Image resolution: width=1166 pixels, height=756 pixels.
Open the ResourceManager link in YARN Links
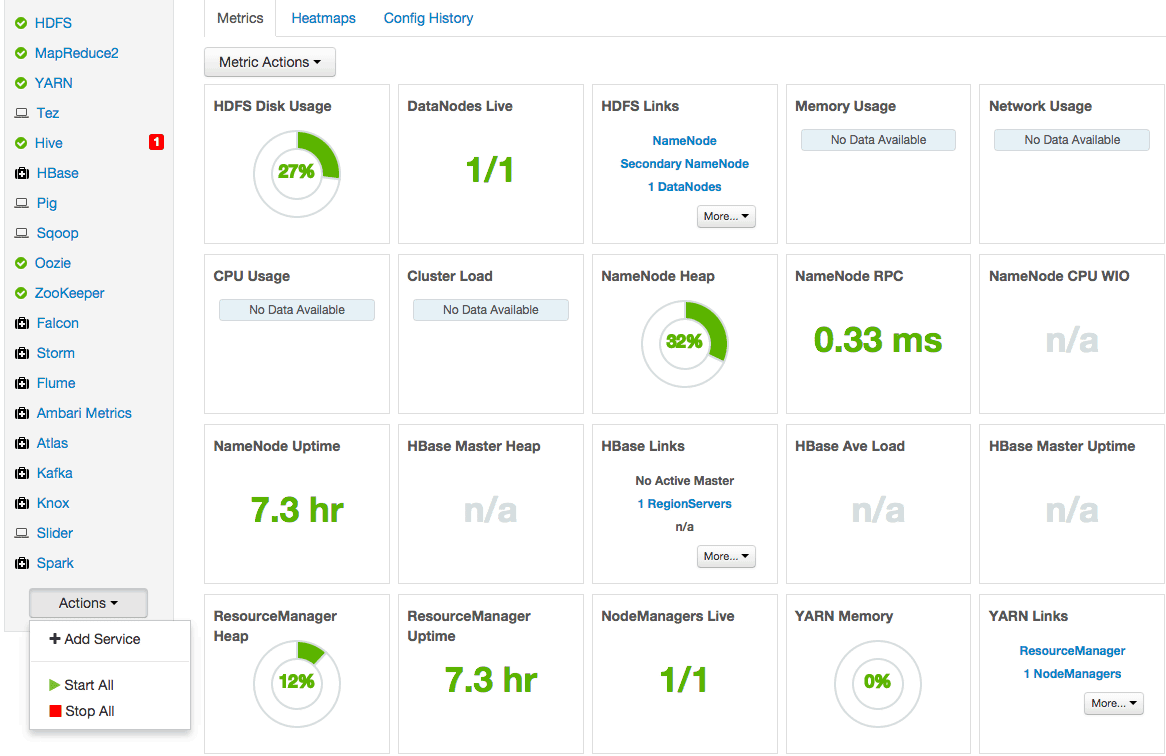pyautogui.click(x=1072, y=650)
